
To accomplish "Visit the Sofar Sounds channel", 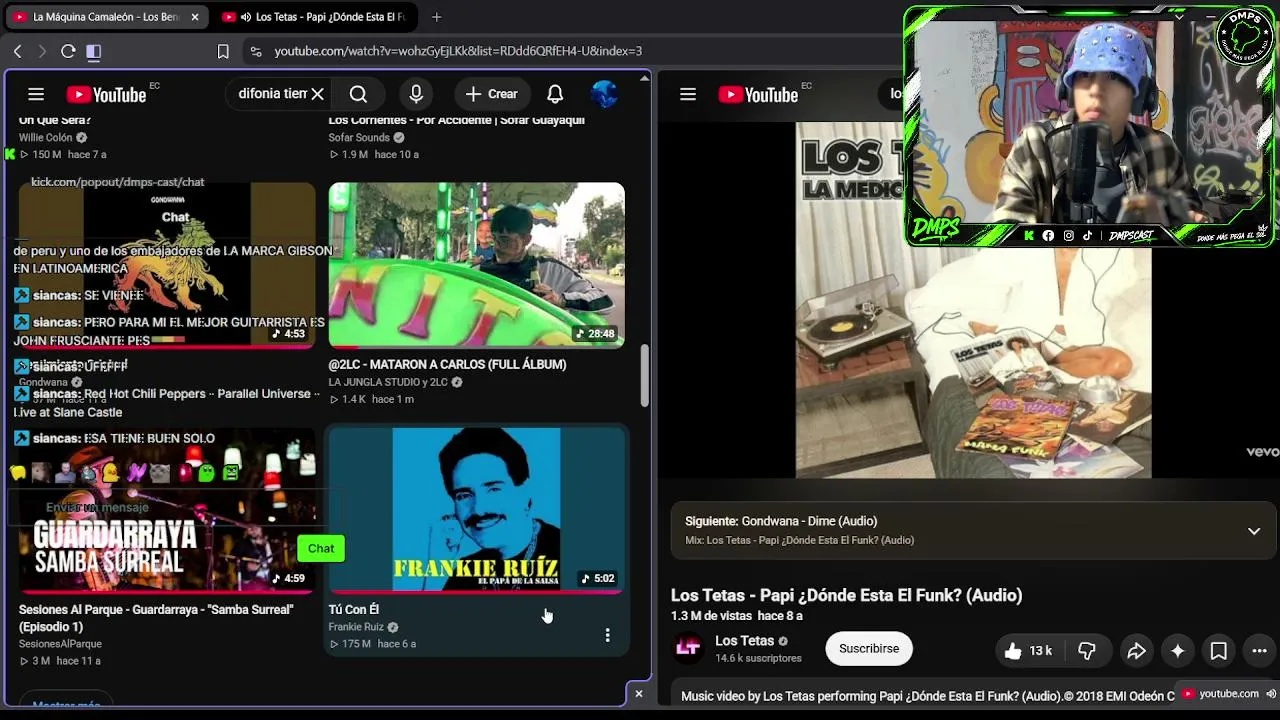I will click(x=359, y=138).
